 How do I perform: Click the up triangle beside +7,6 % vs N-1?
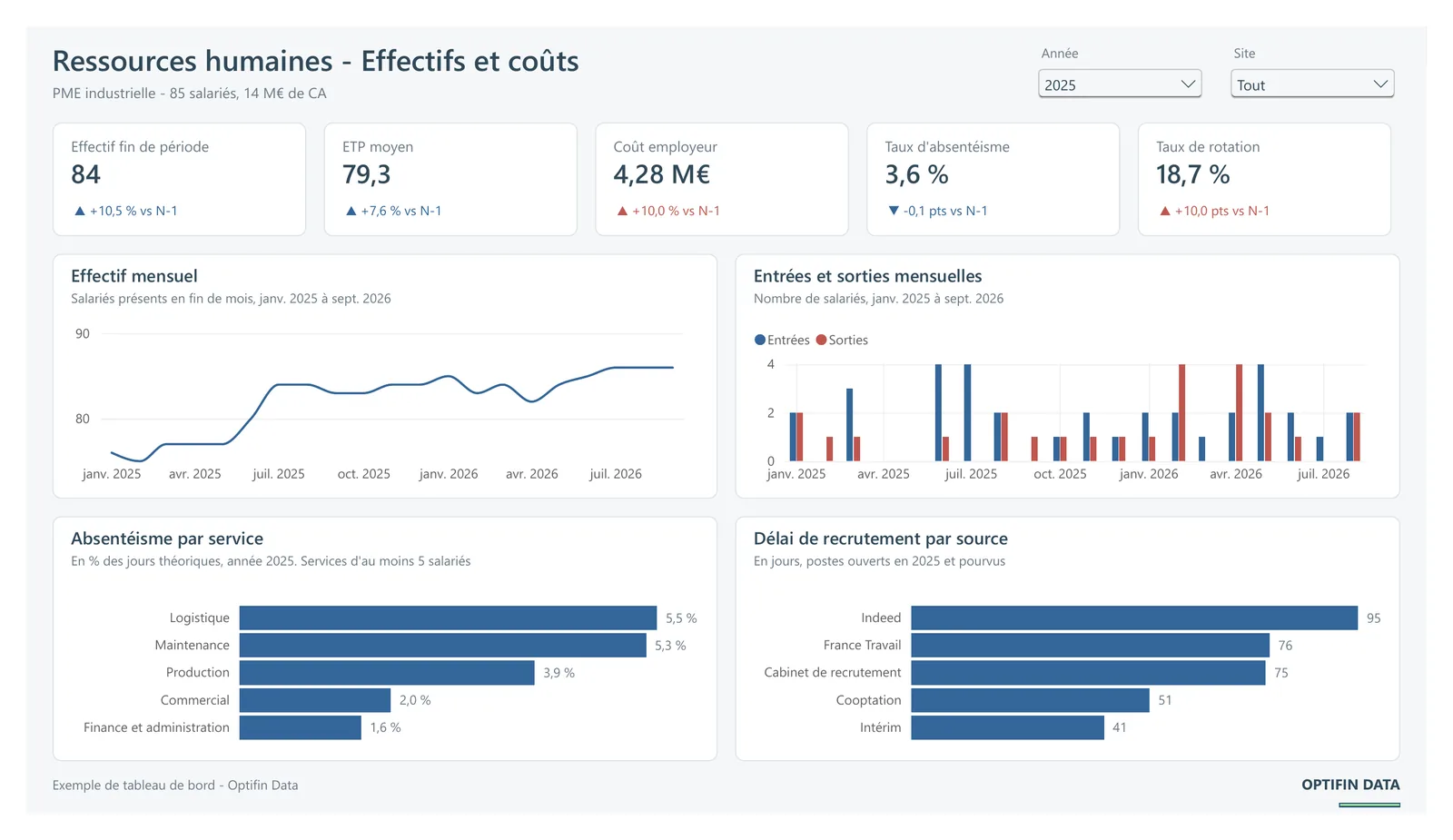click(351, 211)
